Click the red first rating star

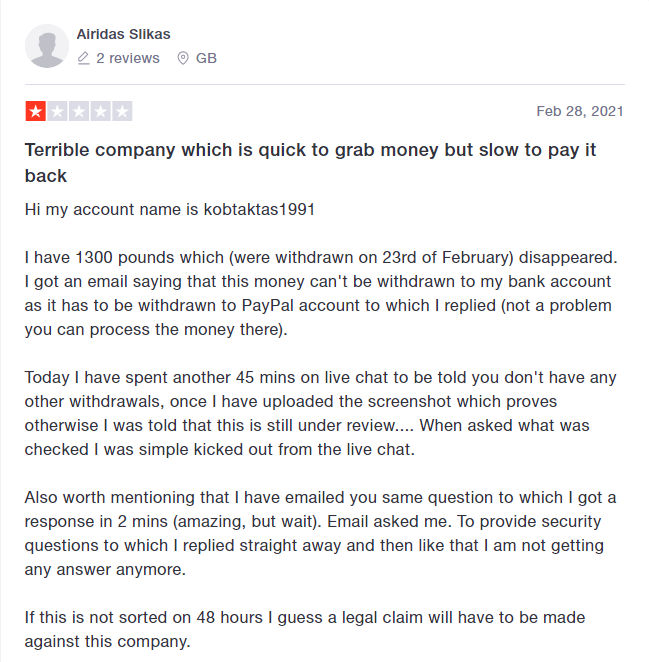point(35,111)
